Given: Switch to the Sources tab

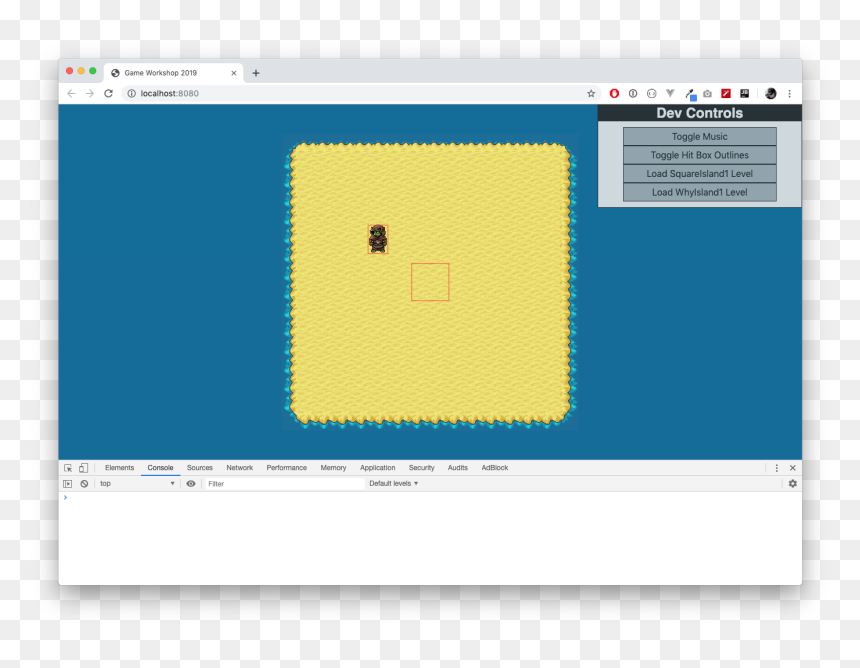Looking at the screenshot, I should (200, 468).
